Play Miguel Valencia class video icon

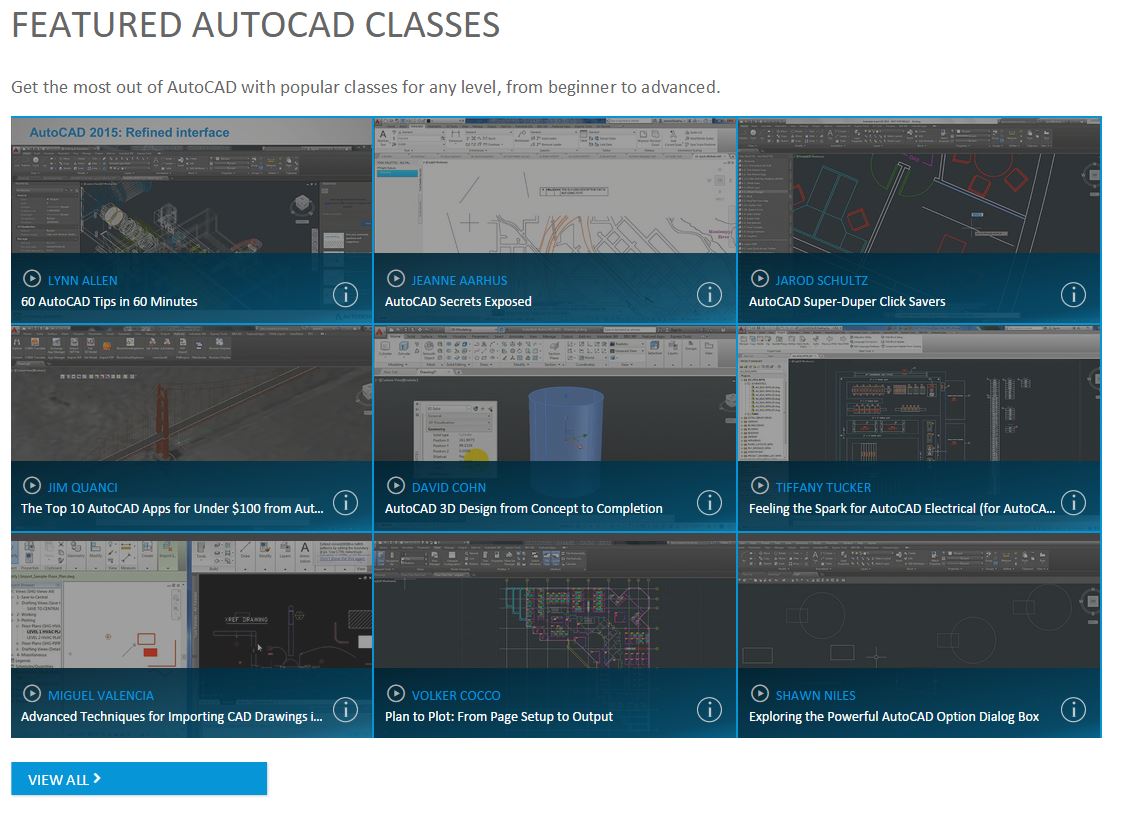[32, 693]
